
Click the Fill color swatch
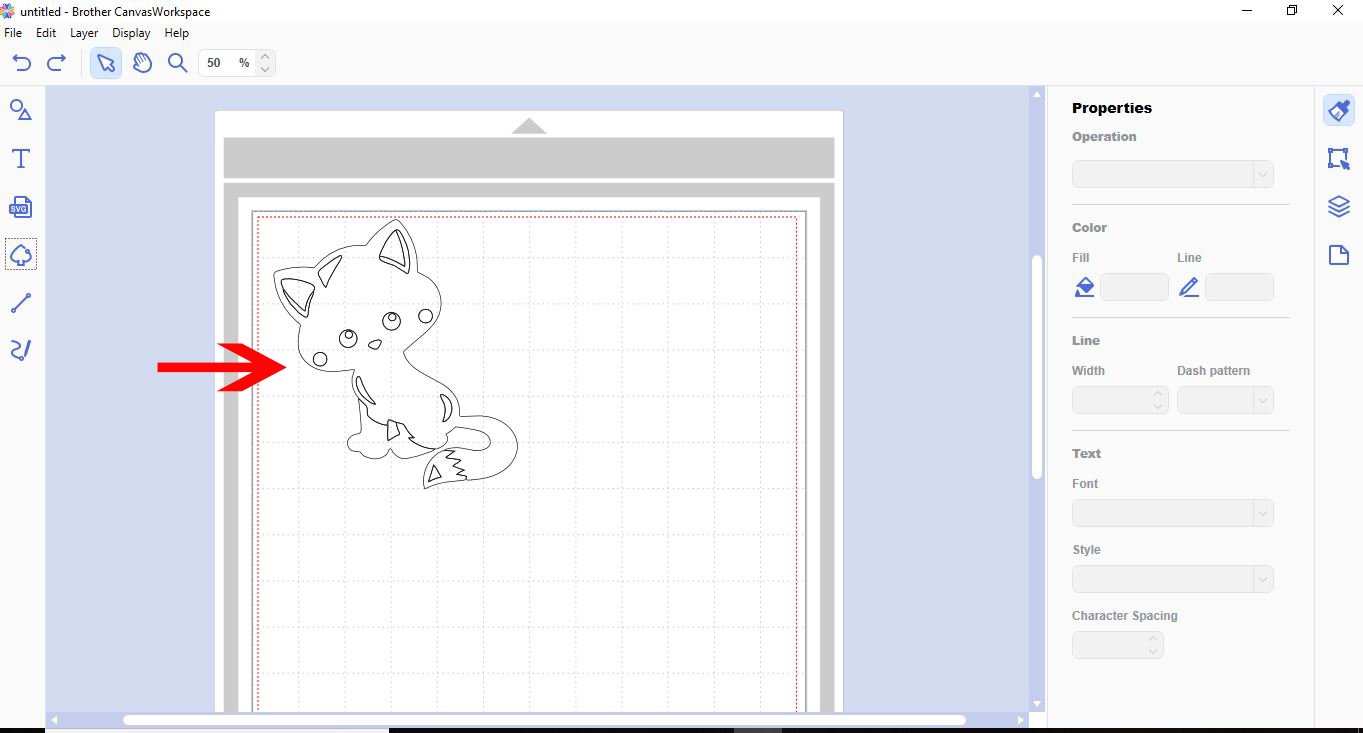[1135, 288]
